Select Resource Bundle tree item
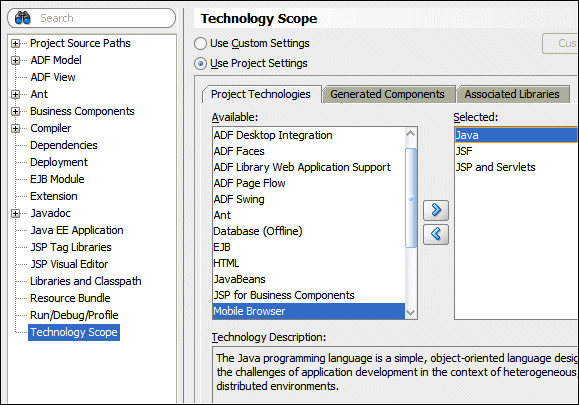 click(70, 298)
